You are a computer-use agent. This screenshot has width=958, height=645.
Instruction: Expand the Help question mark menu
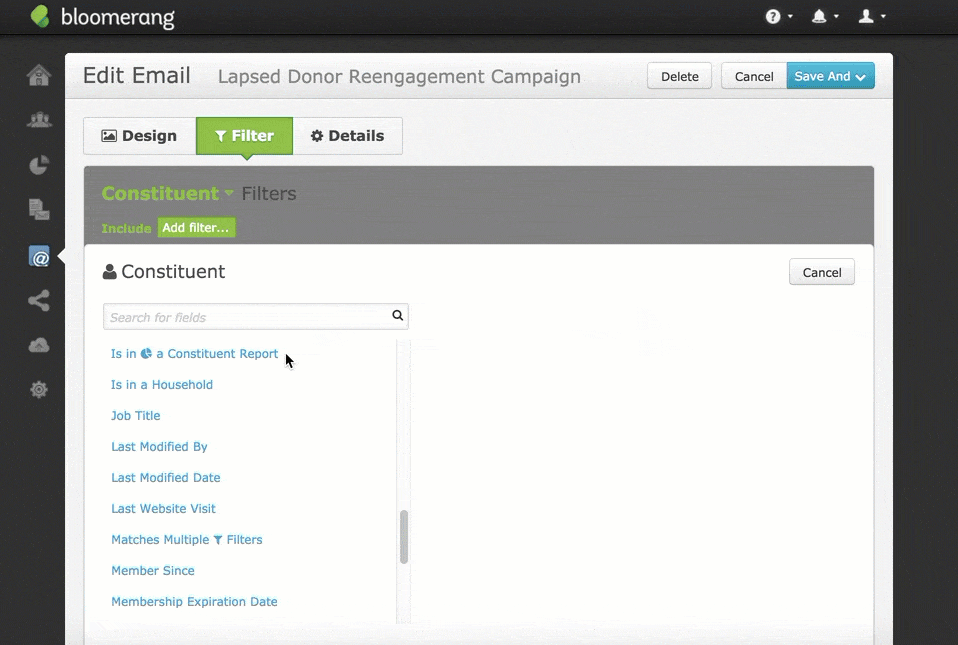point(778,17)
